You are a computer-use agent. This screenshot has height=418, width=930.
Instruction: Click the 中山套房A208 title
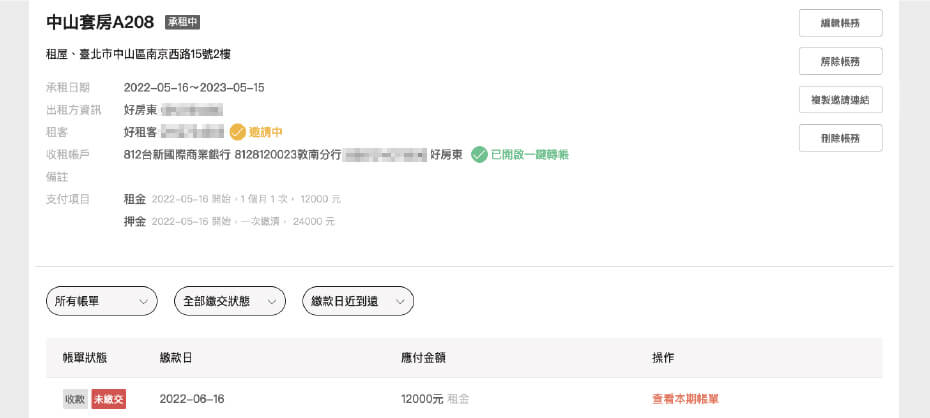pyautogui.click(x=100, y=23)
